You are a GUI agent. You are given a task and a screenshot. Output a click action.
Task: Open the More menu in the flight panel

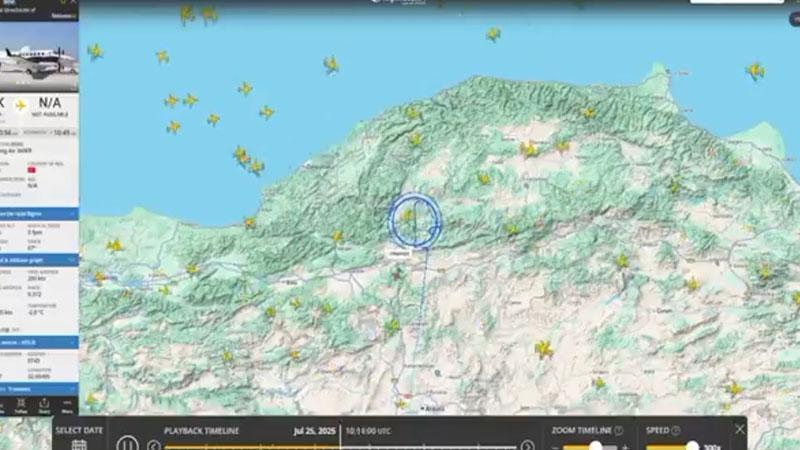[x=67, y=405]
